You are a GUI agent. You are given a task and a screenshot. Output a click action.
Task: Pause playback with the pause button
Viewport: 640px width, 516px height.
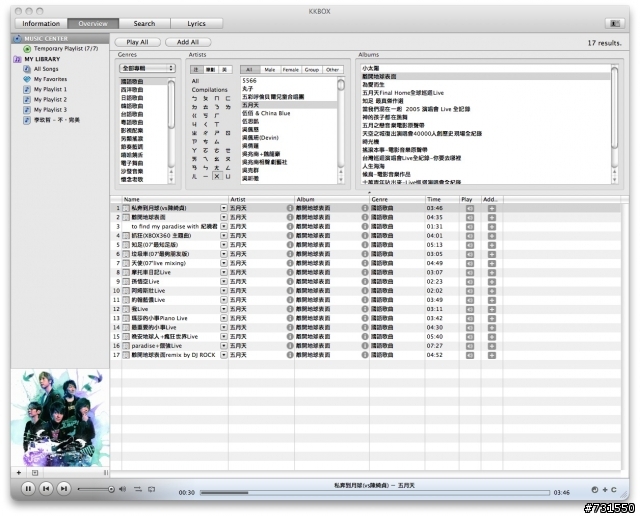28,489
